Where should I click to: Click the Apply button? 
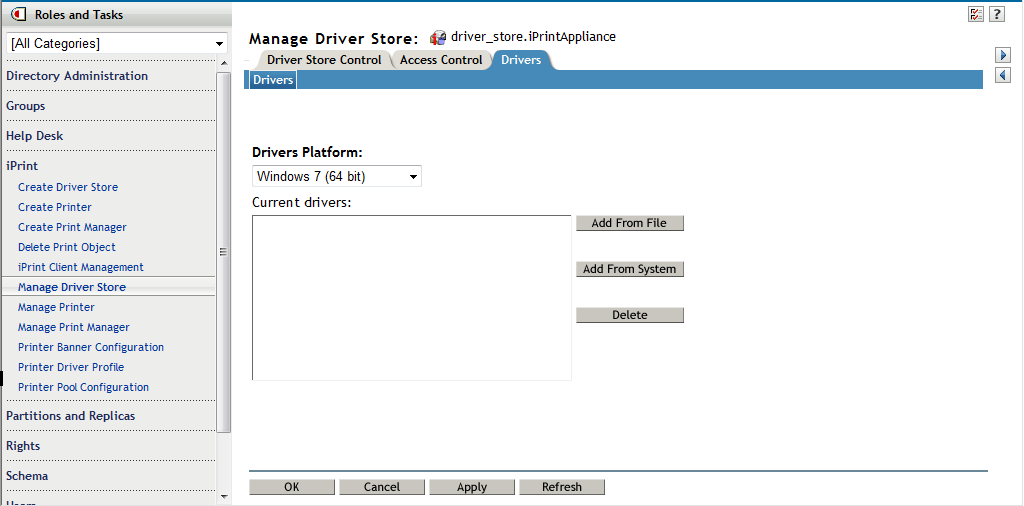click(472, 487)
